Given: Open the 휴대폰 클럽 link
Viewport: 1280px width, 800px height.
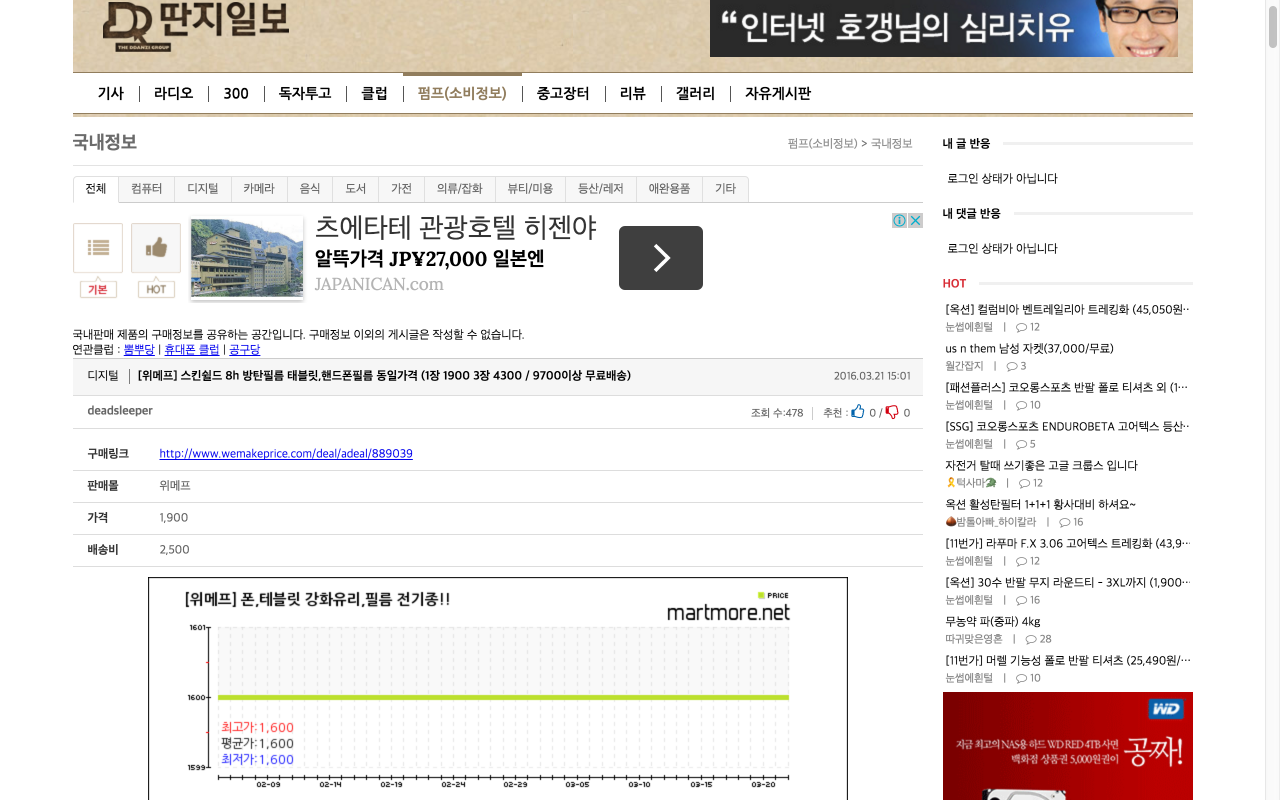Looking at the screenshot, I should tap(192, 350).
